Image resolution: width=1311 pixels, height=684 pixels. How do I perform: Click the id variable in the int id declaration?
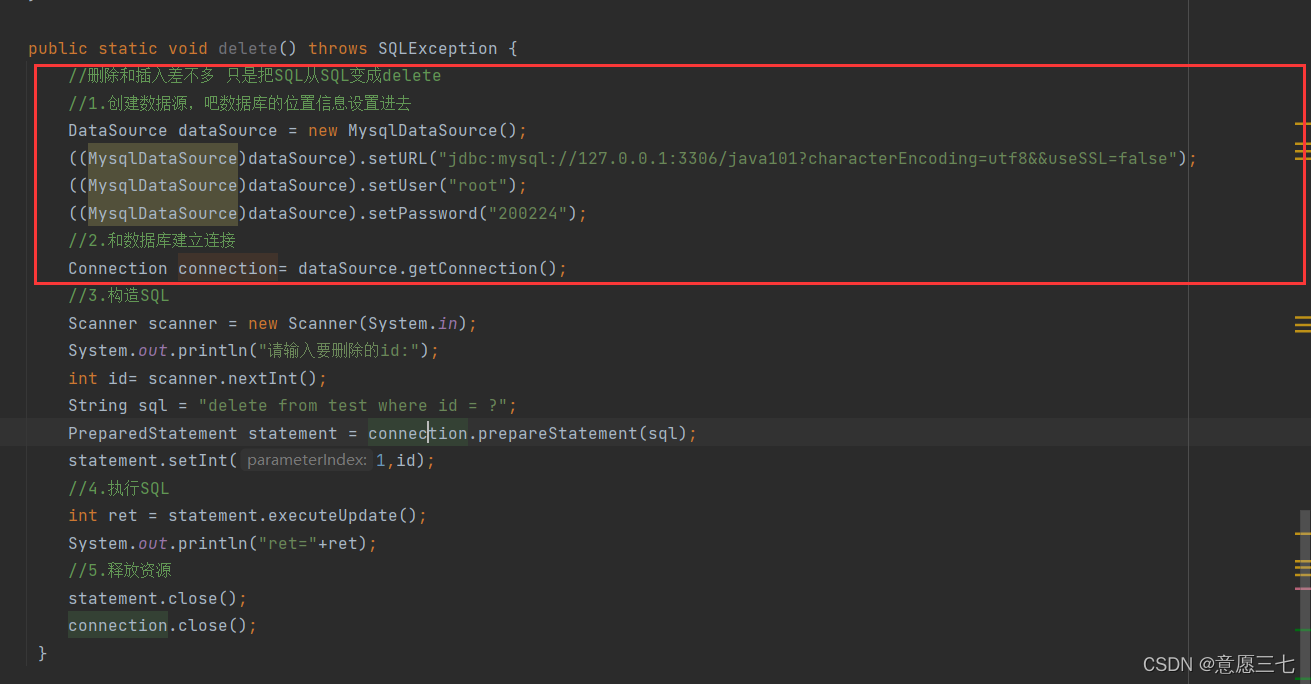(x=117, y=378)
